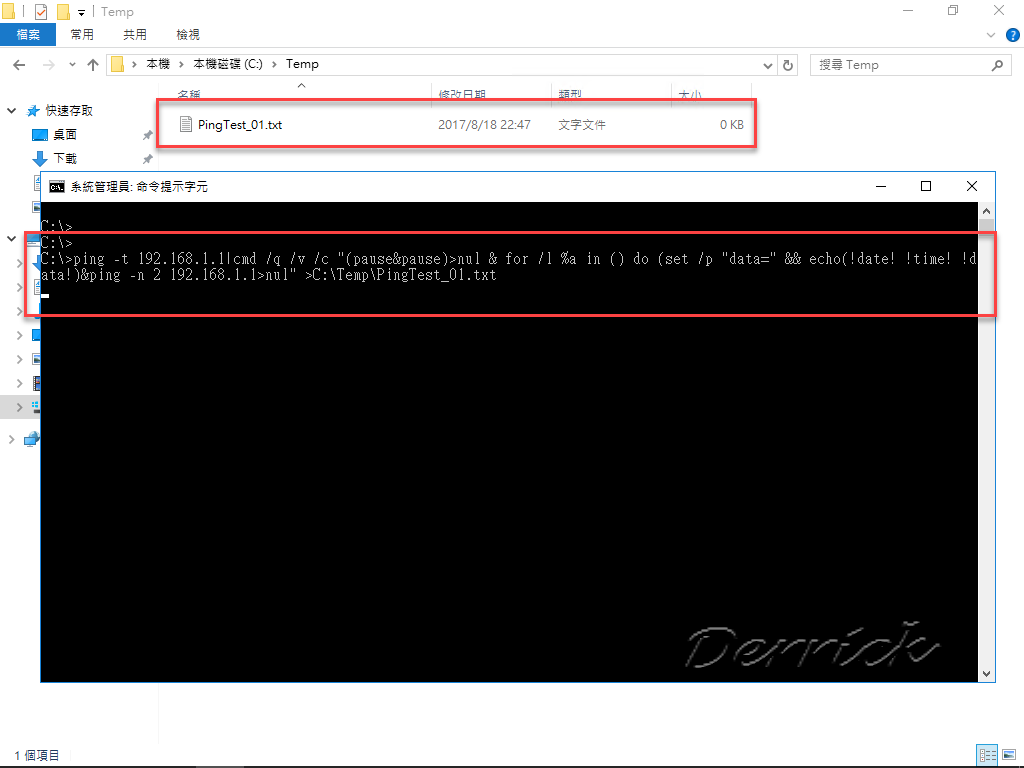Click the Back navigation arrow

click(x=18, y=64)
